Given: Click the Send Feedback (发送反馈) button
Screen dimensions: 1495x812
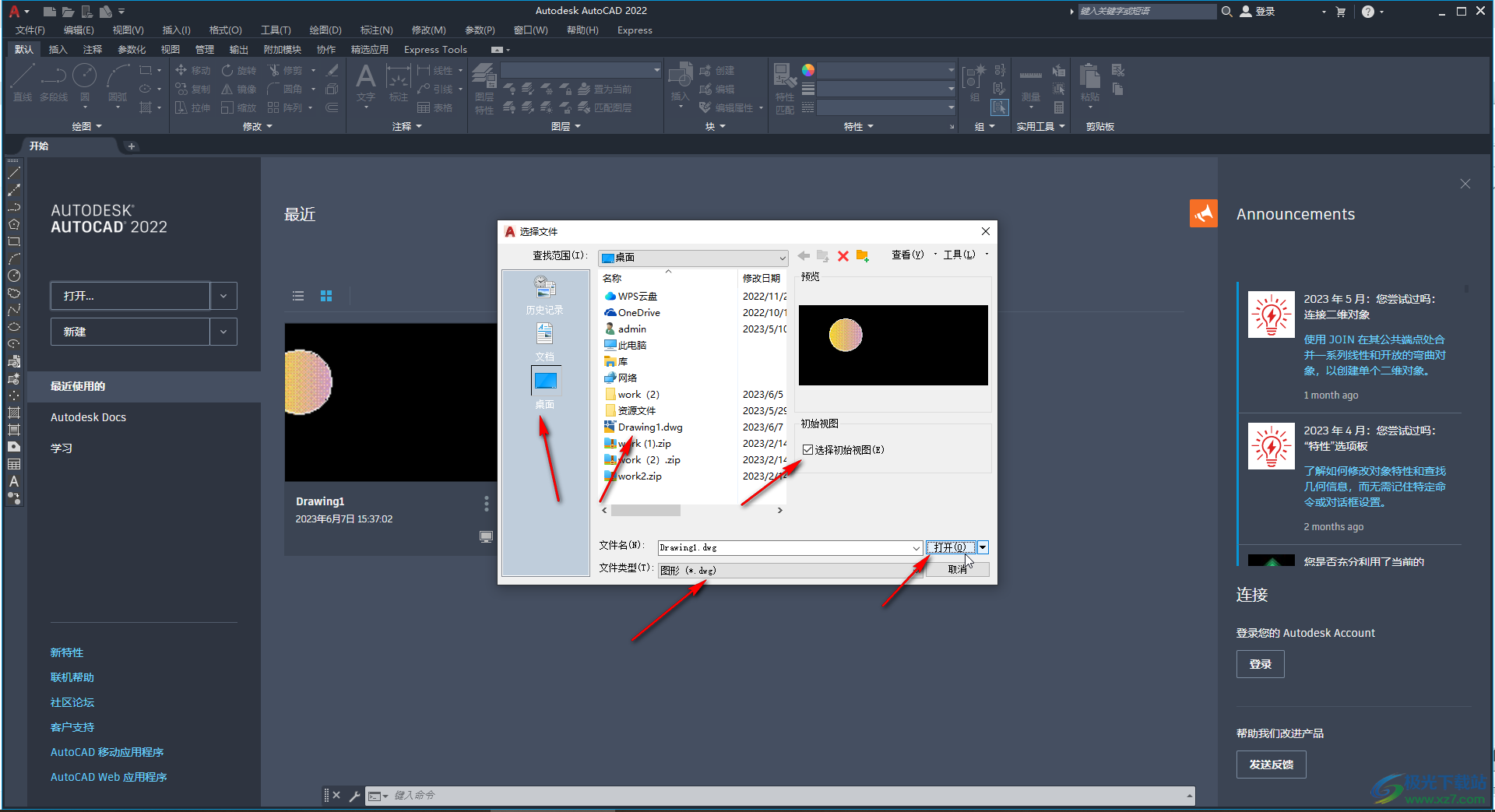Looking at the screenshot, I should tap(1271, 765).
